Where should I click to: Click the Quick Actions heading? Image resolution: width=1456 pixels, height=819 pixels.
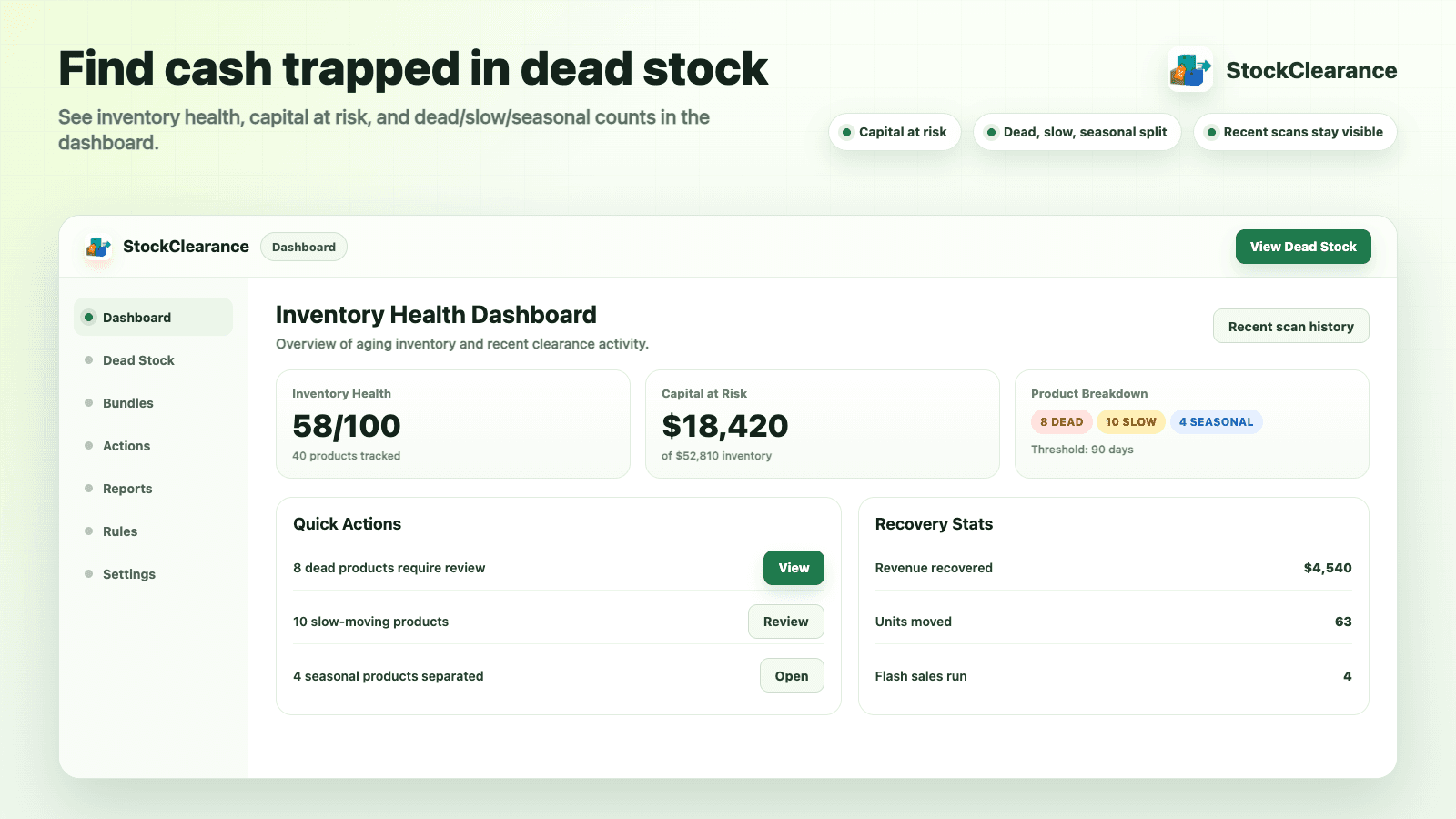tap(347, 524)
